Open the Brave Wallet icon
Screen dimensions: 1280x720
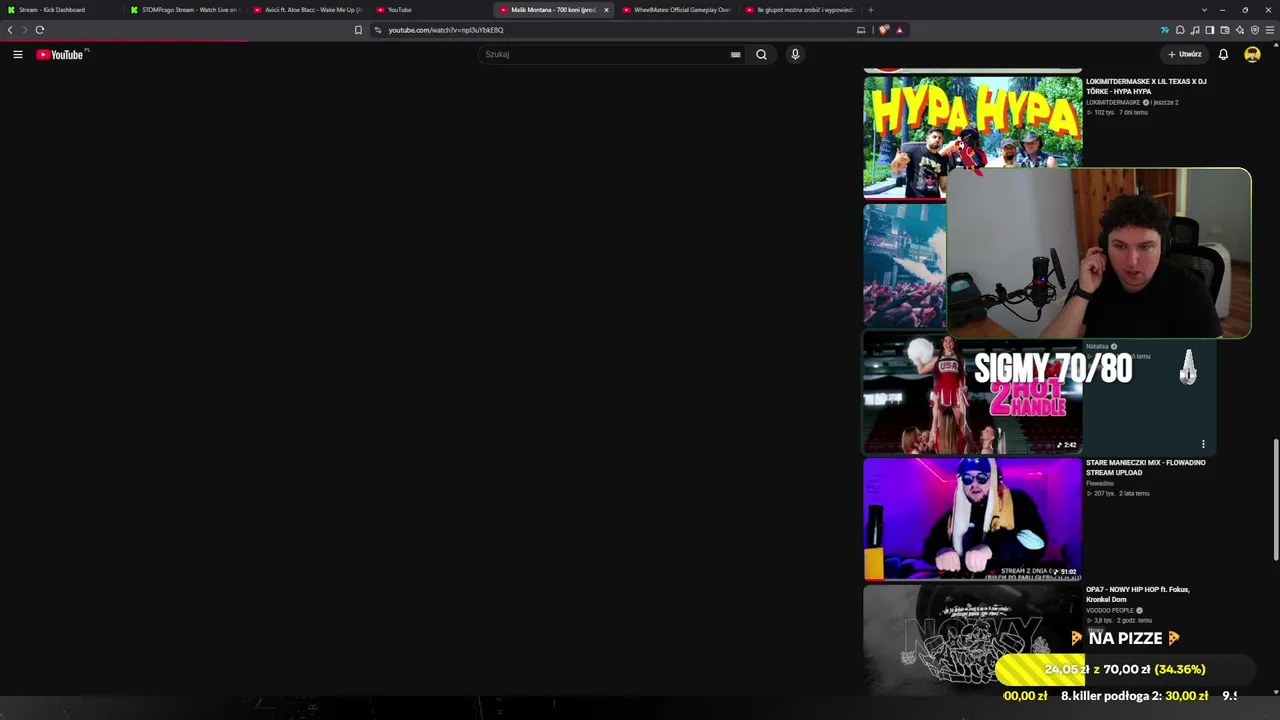coord(1225,30)
